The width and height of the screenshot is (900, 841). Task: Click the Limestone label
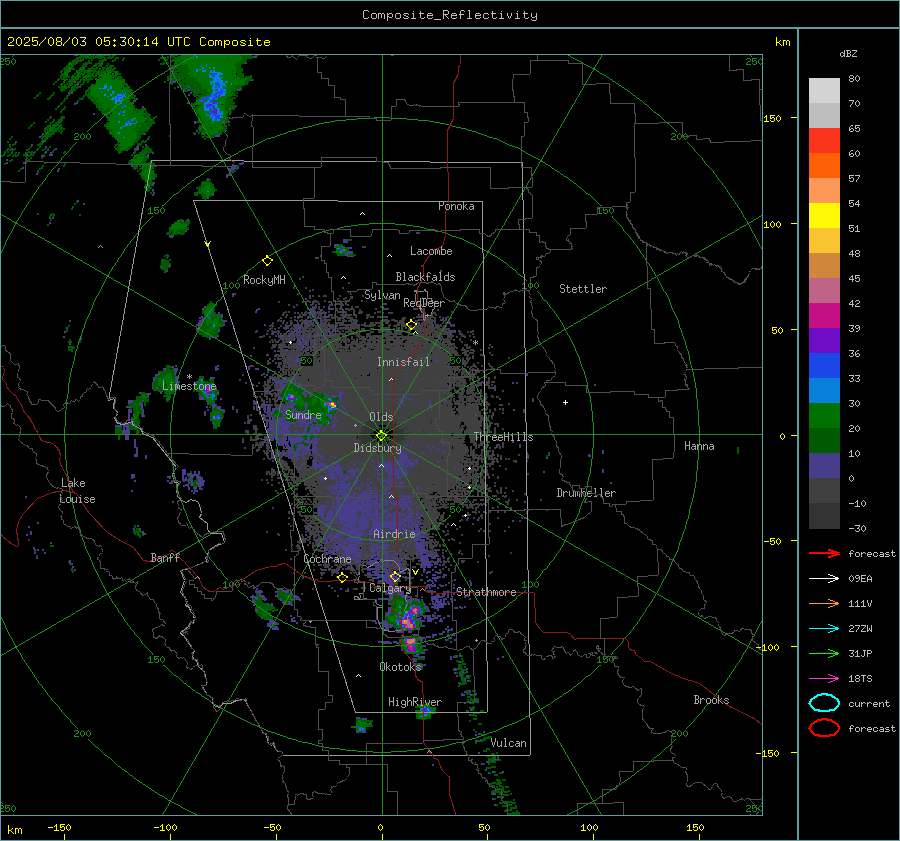pyautogui.click(x=189, y=386)
